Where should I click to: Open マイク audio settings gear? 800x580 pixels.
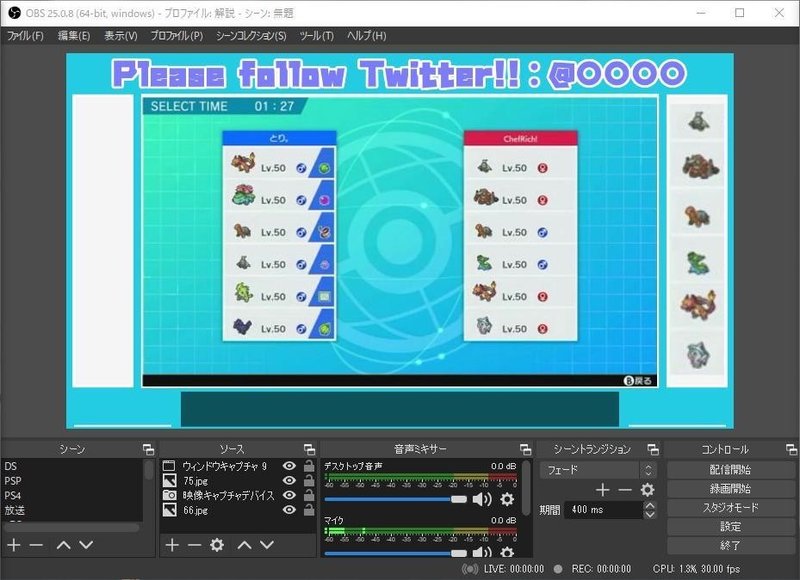[x=507, y=552]
